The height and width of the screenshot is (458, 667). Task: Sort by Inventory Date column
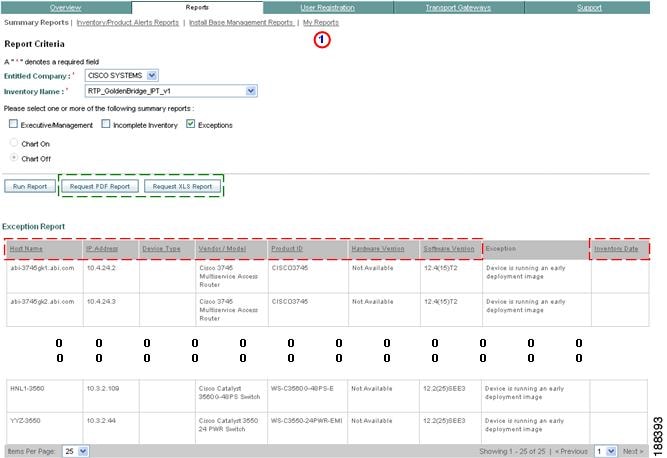click(616, 249)
